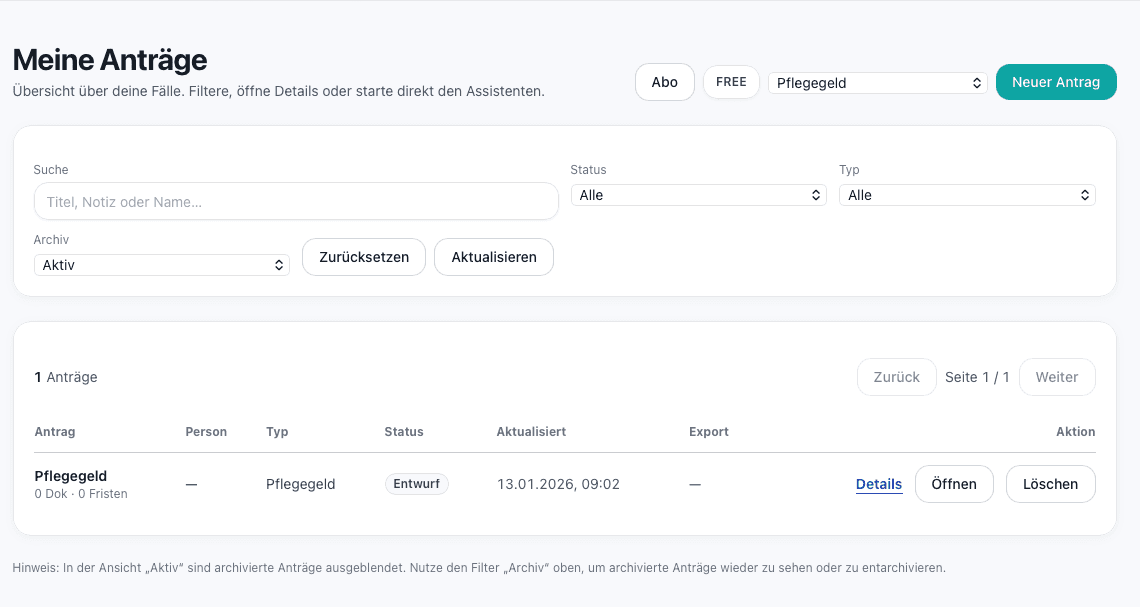
Task: Start a new application via Neuer Antrag
Action: pyautogui.click(x=1056, y=82)
